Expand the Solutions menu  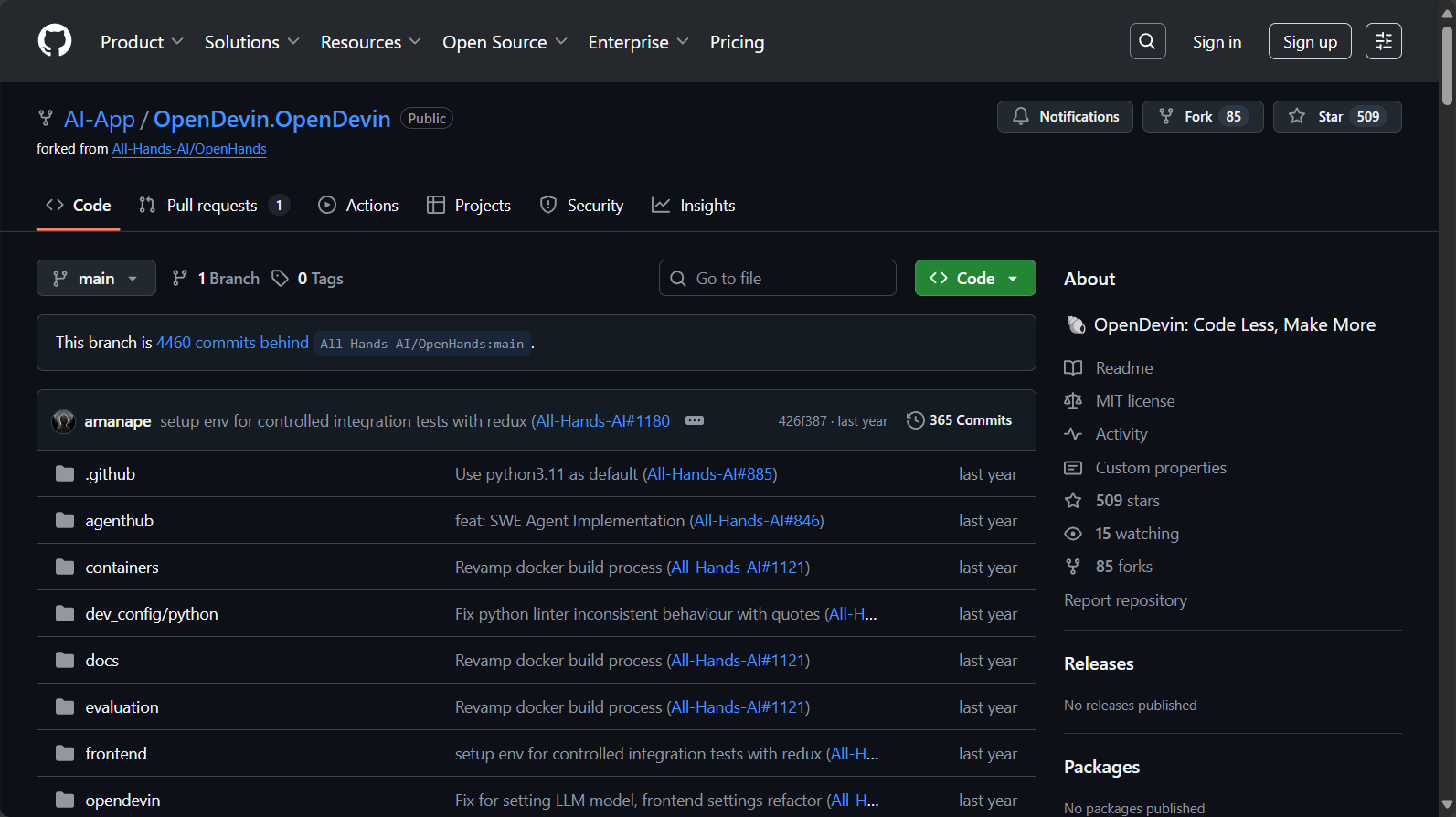tap(251, 42)
